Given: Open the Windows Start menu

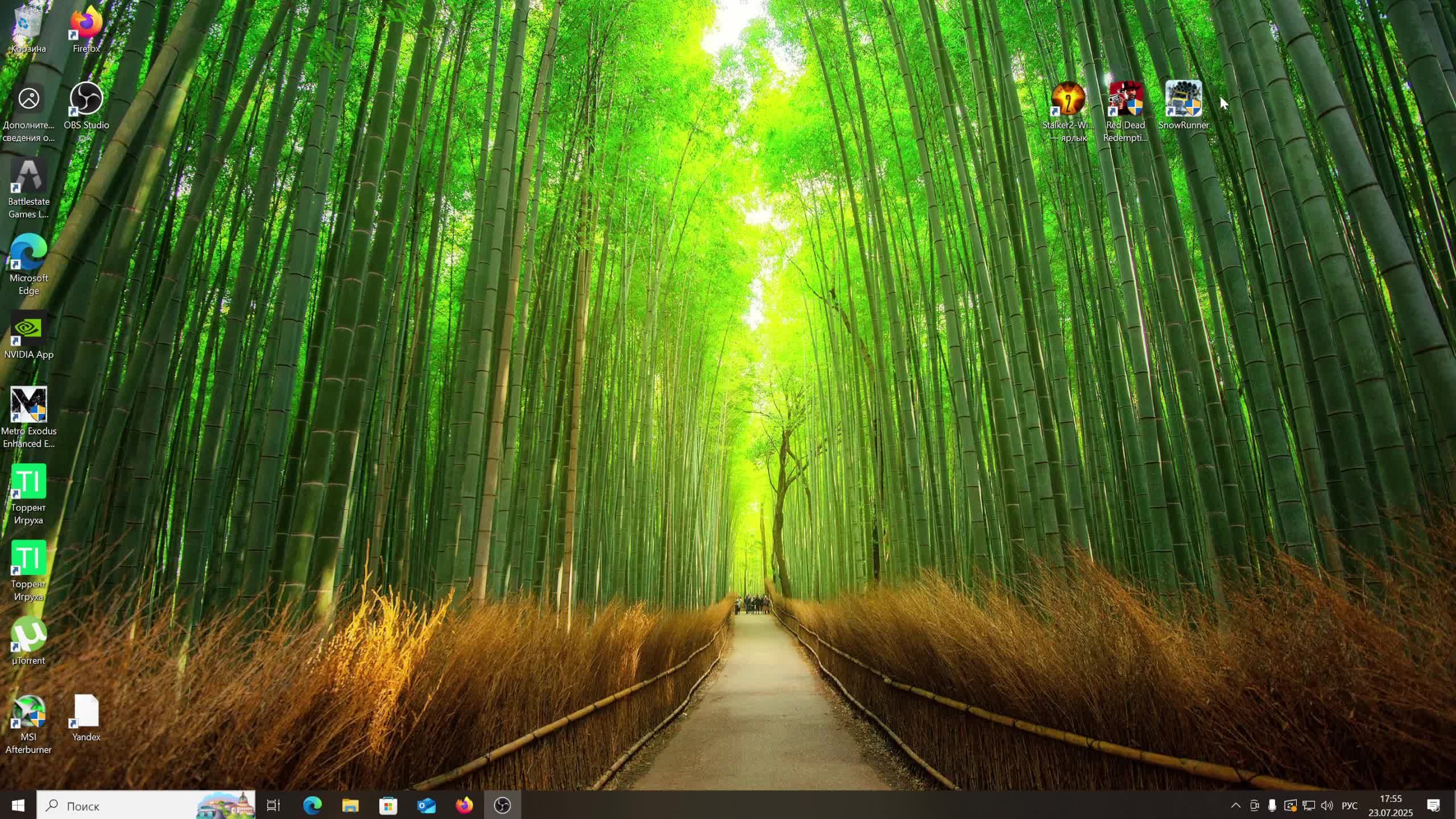Looking at the screenshot, I should tap(18, 805).
